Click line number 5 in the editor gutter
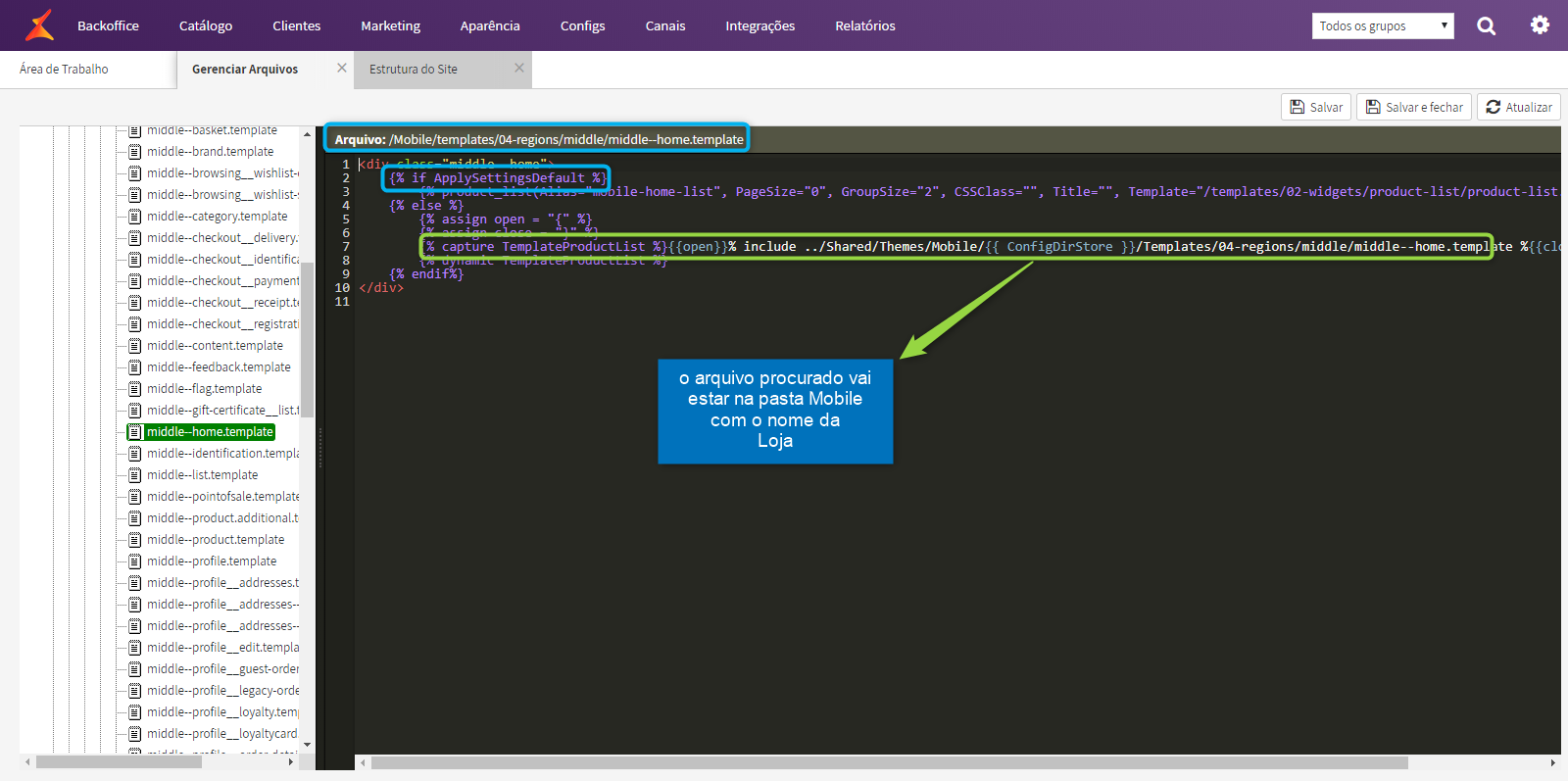Image resolution: width=1568 pixels, height=781 pixels. [x=345, y=220]
